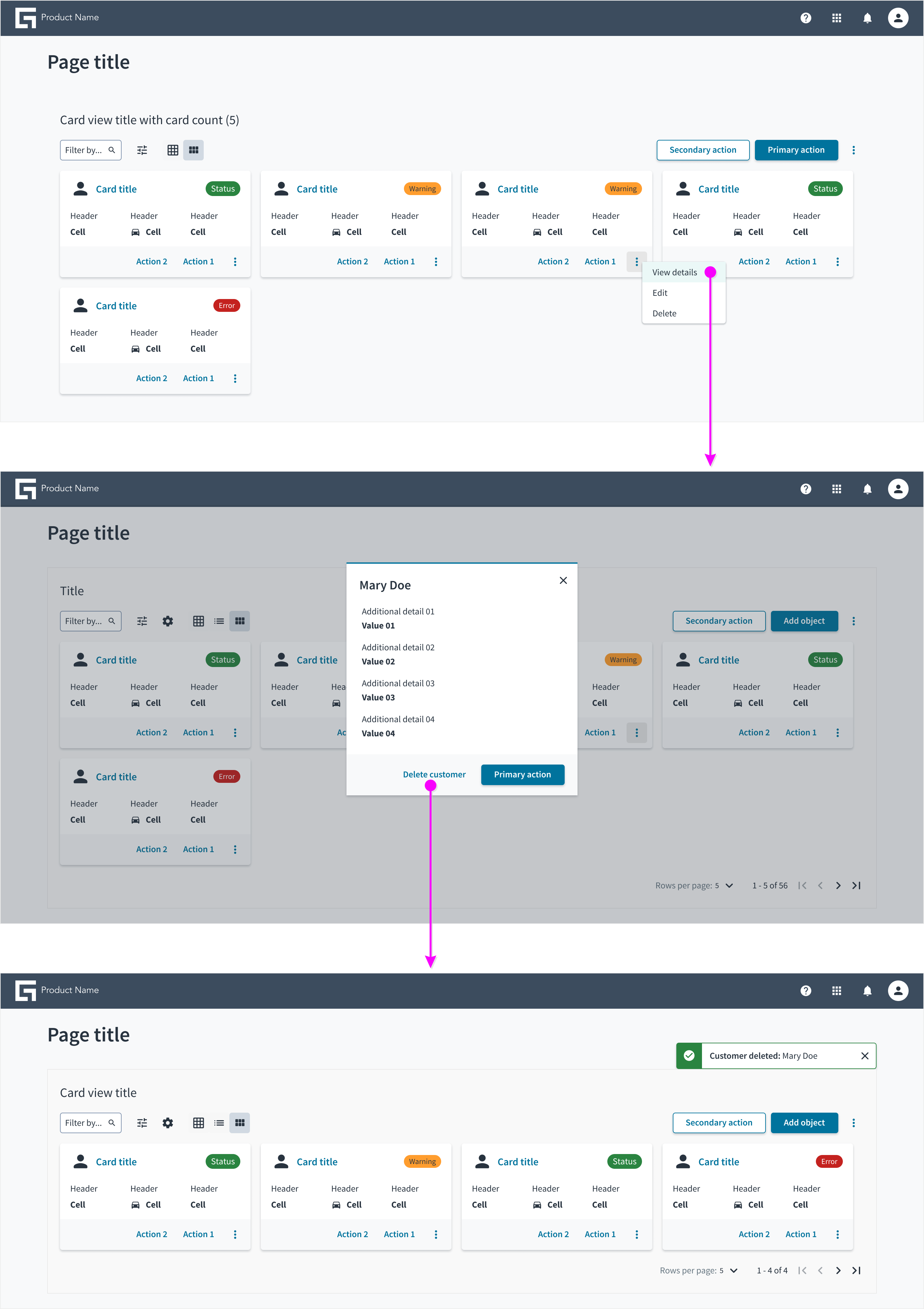Select card view in the card count (5) toolbar

(x=193, y=150)
